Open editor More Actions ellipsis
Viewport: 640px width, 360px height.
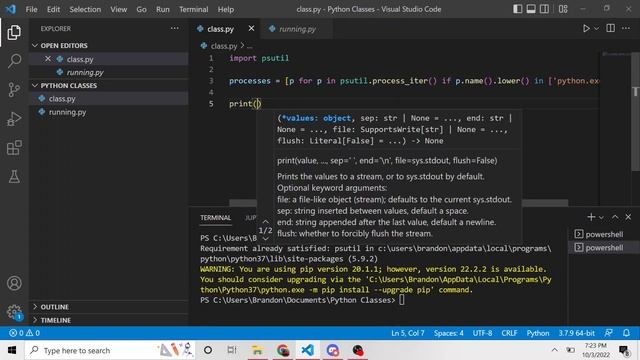(x=626, y=28)
